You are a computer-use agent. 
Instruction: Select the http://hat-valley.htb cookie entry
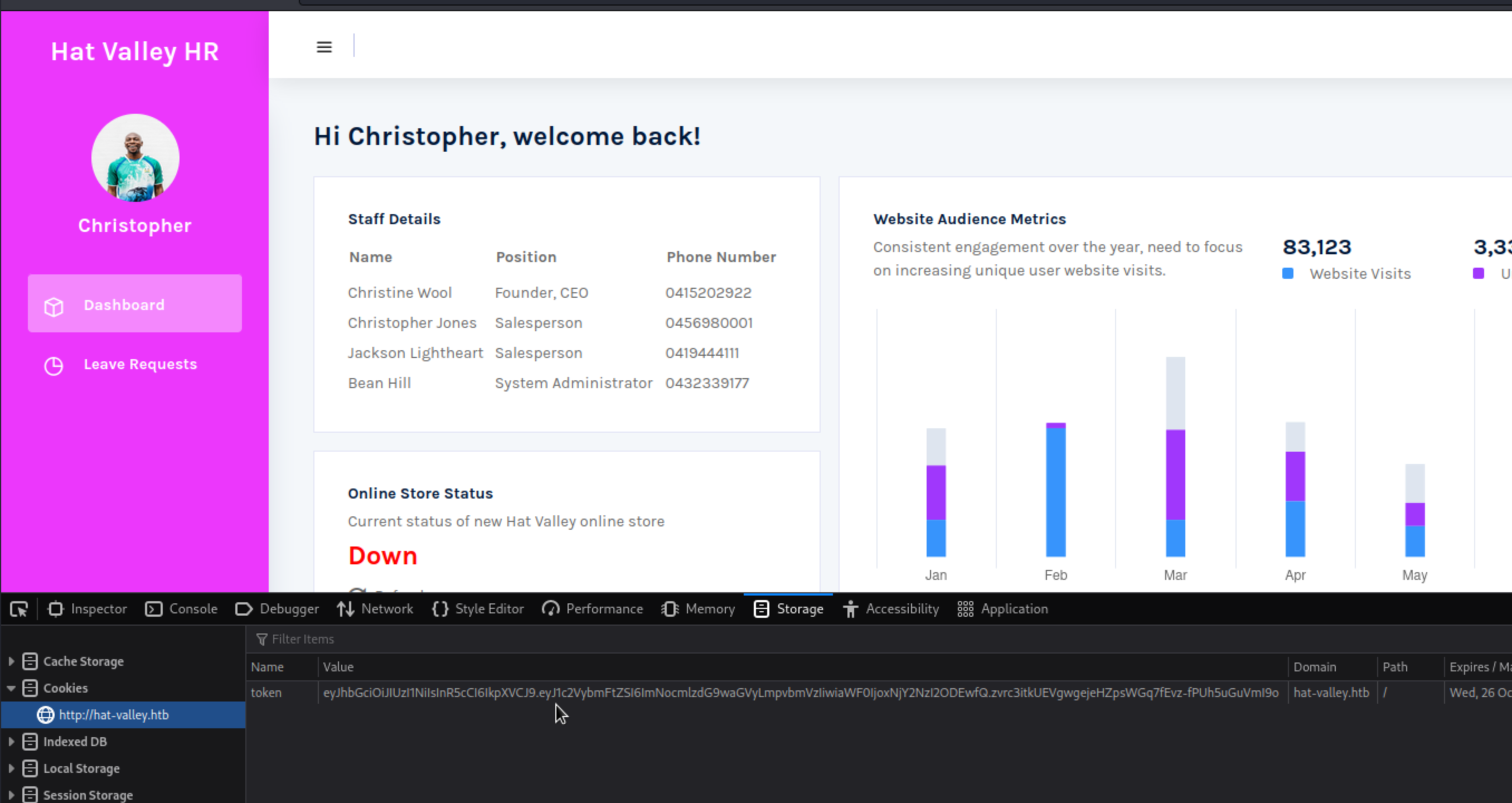(114, 715)
